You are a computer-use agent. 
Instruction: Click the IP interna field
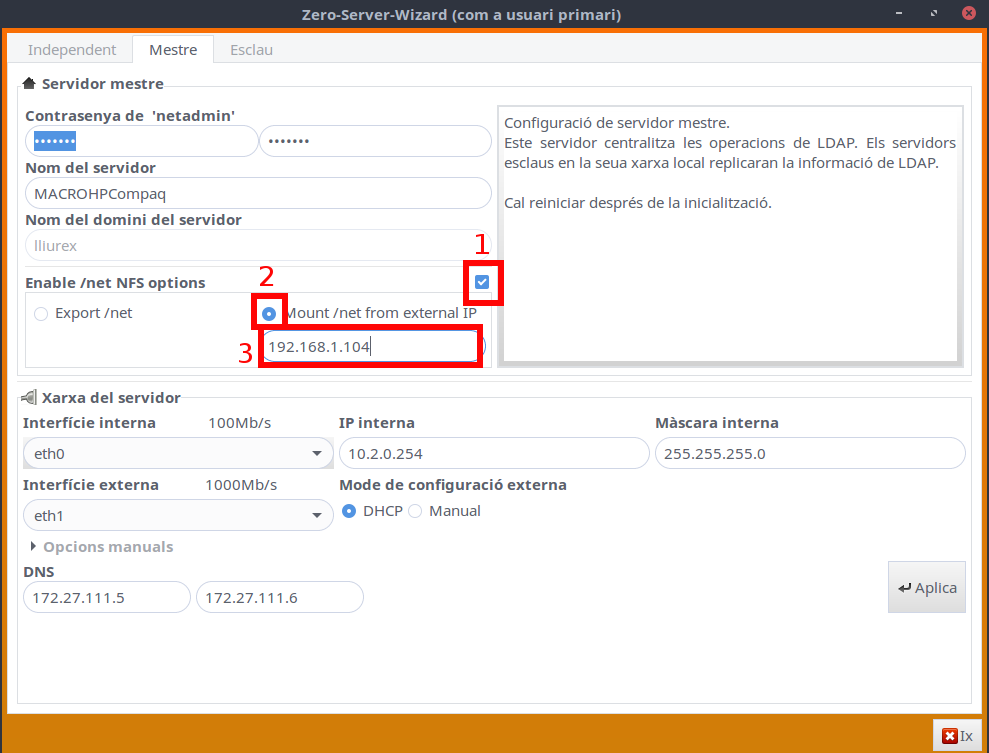coord(494,454)
